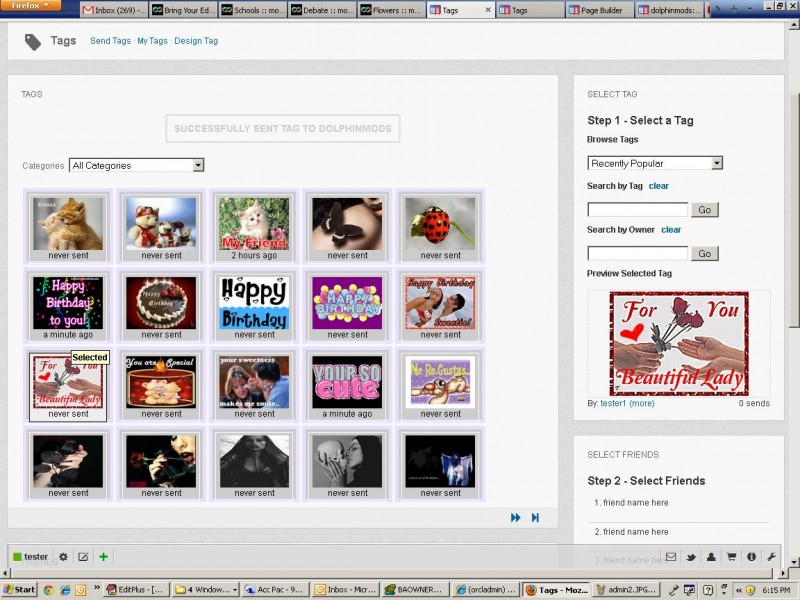Select Happy Birthday Sweetie tag
The image size is (800, 600).
tap(440, 303)
